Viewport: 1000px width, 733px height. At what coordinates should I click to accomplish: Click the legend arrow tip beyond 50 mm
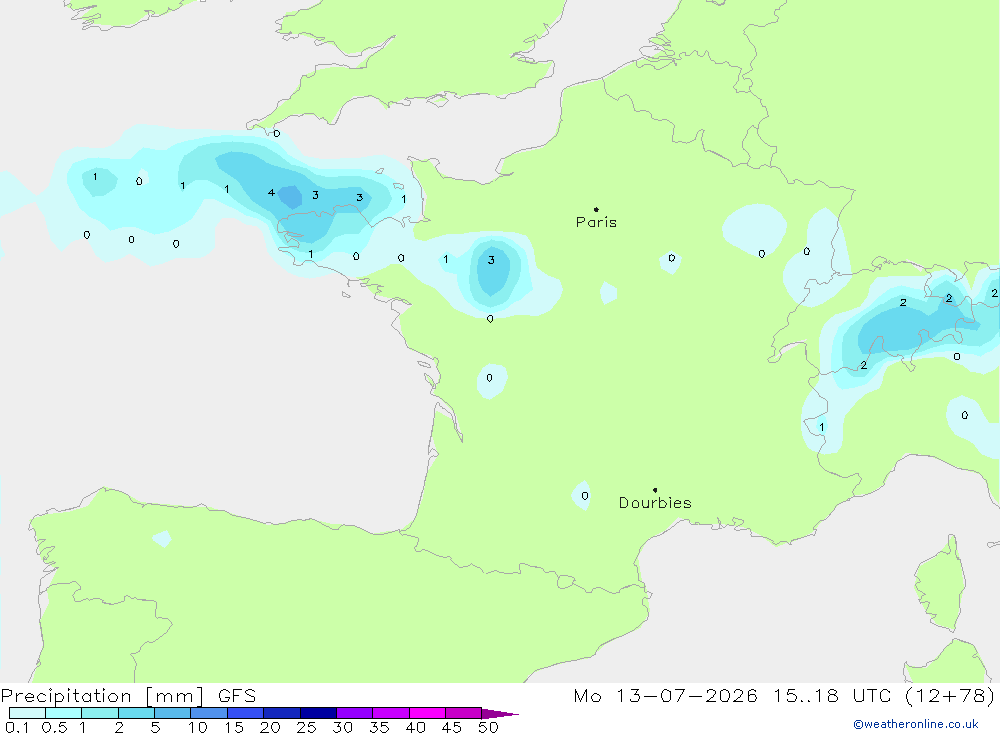[501, 714]
